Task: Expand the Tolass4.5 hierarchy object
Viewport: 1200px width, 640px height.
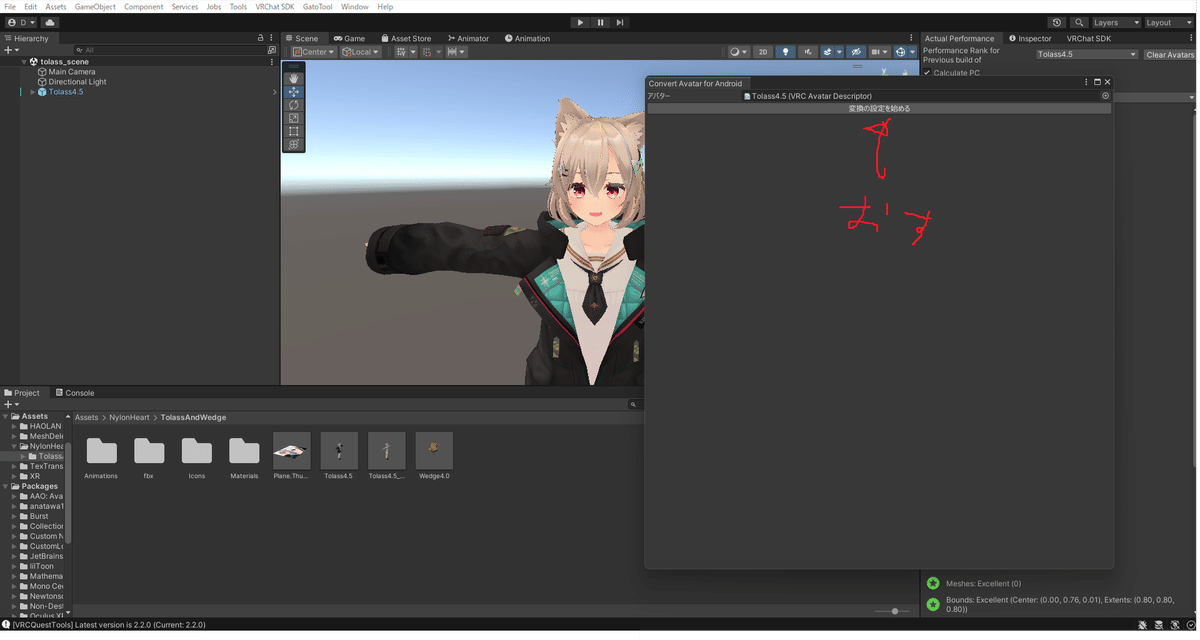Action: coord(32,92)
